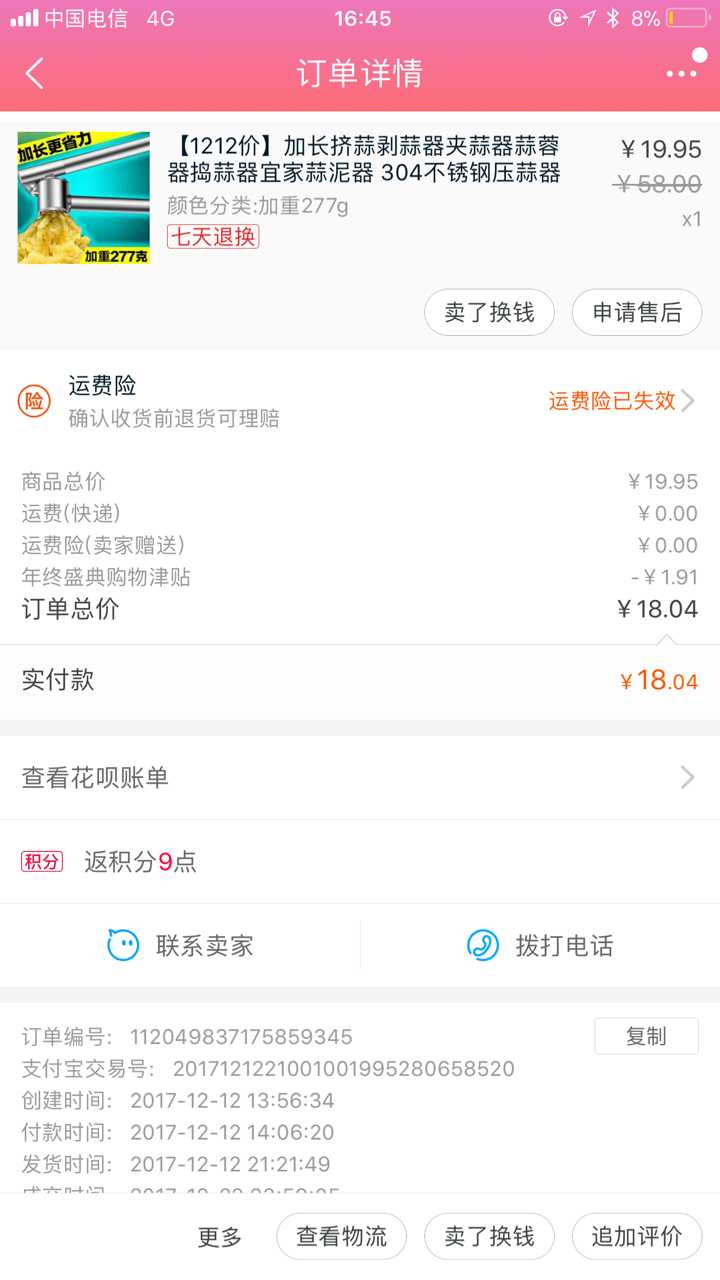Open the three-dot more options menu
This screenshot has width=720, height=1280.
point(681,73)
